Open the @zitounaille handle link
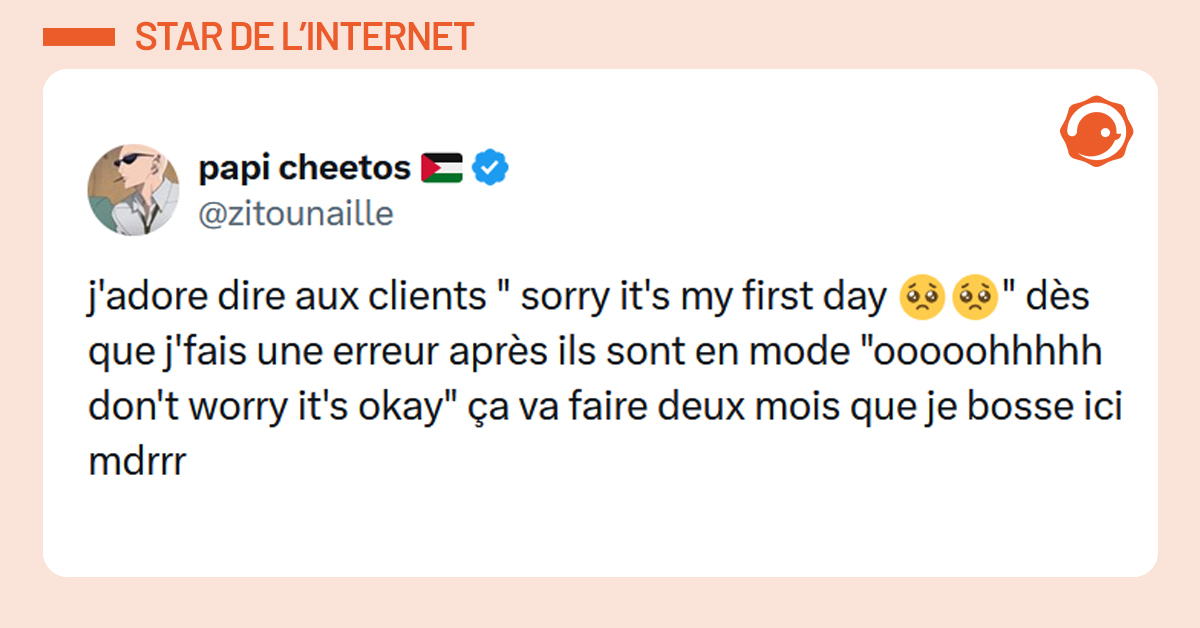 (296, 214)
